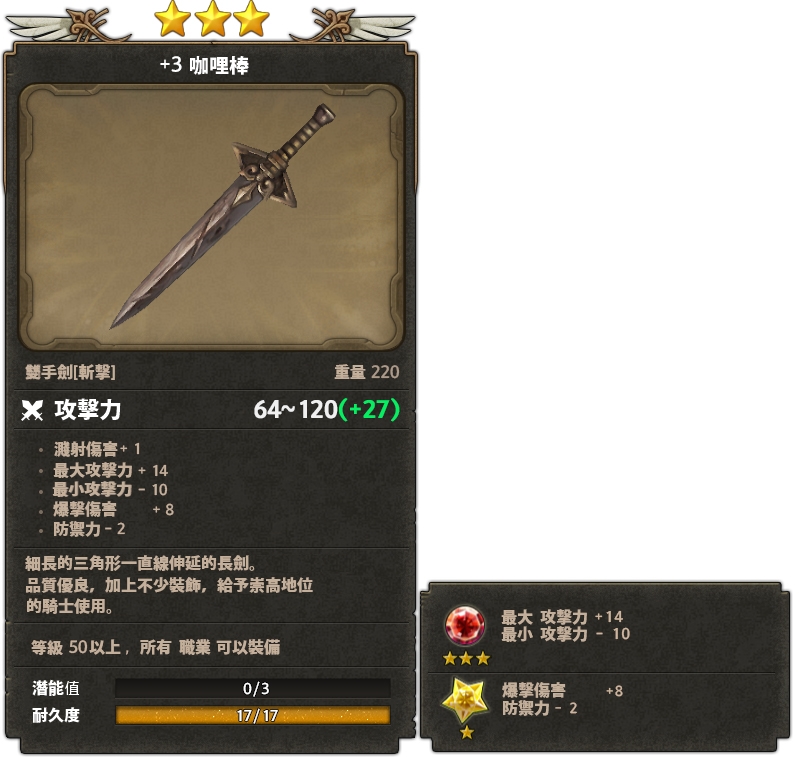Click the left gold rating star
Screen dimensions: 800x757
pyautogui.click(x=173, y=19)
